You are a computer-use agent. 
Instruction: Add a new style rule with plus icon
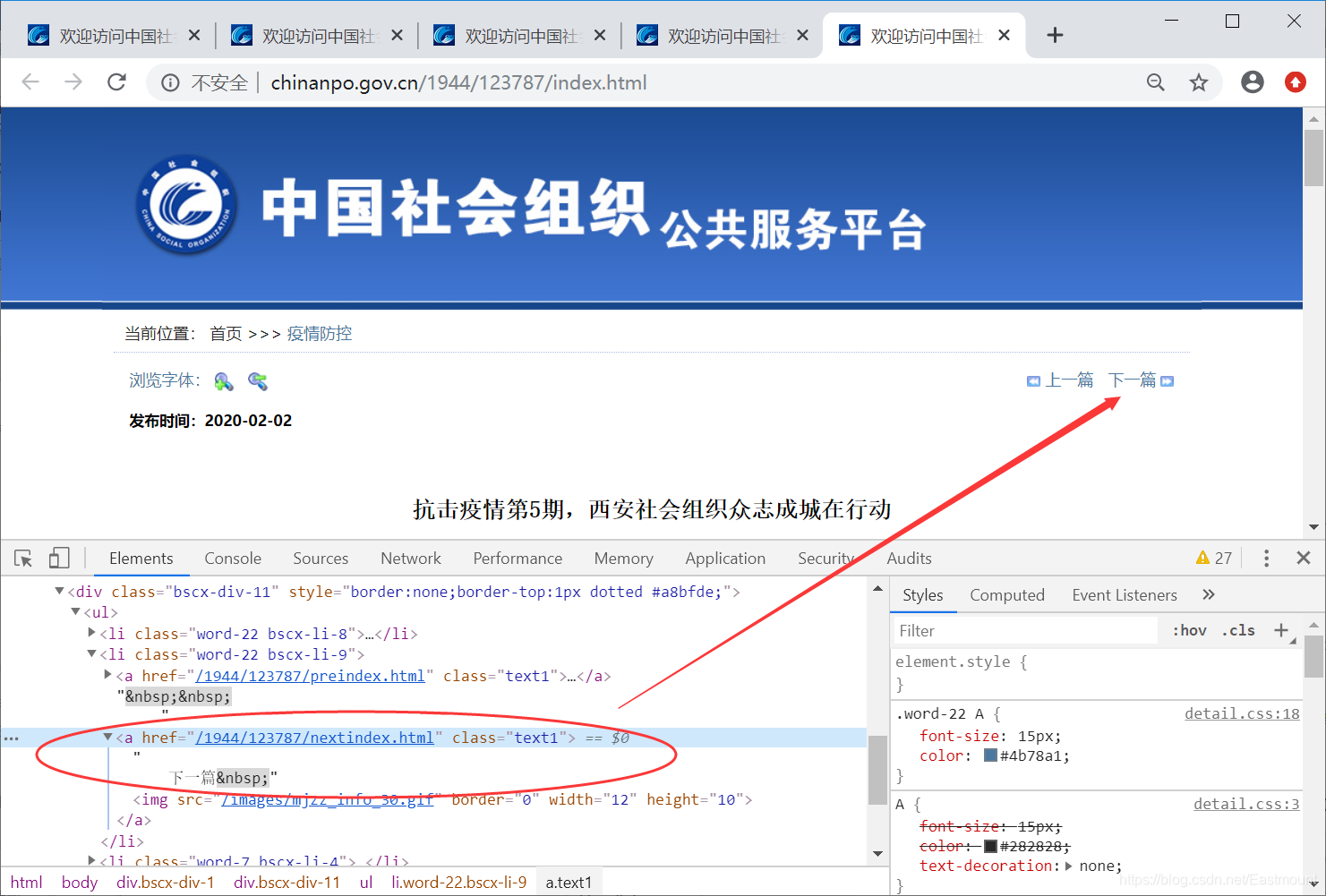point(1281,630)
